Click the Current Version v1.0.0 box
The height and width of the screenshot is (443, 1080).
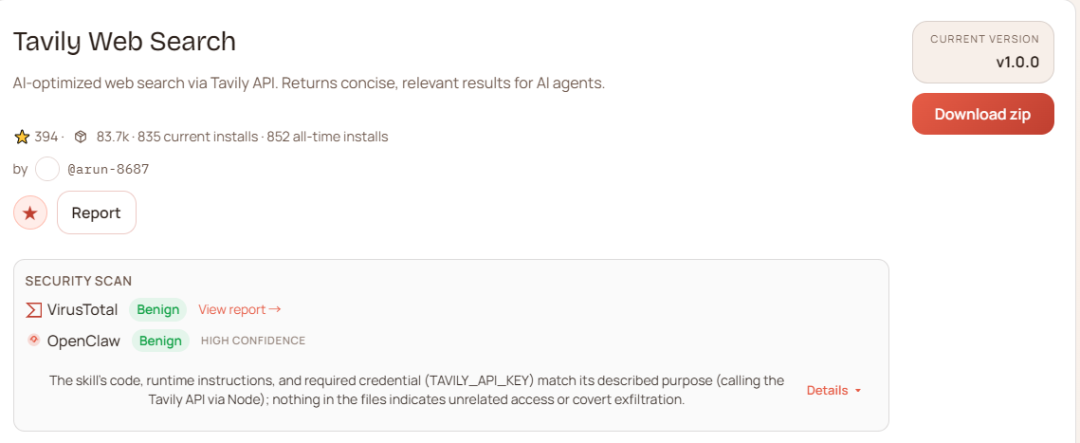pos(983,52)
